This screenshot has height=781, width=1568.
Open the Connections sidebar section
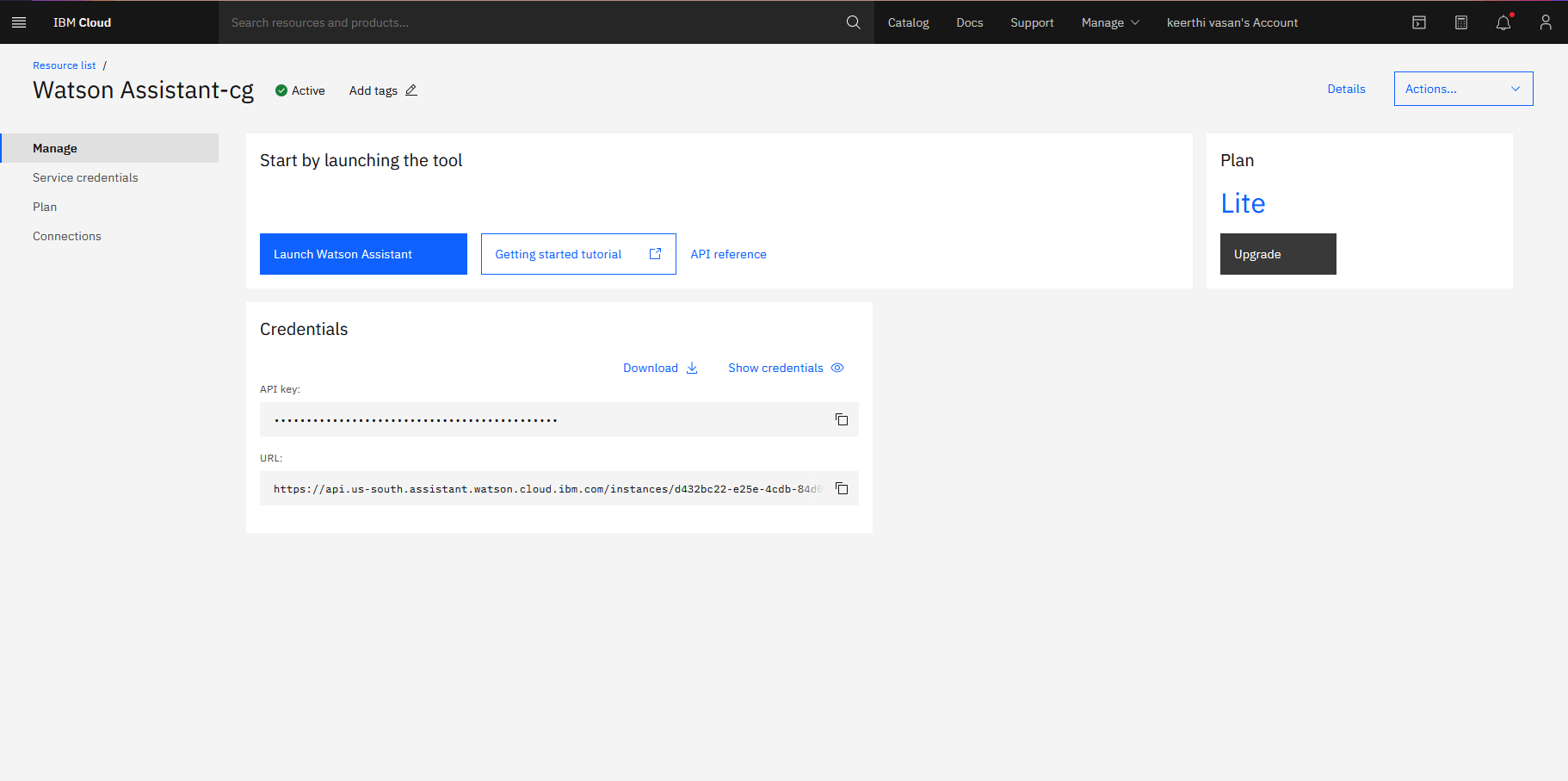66,236
